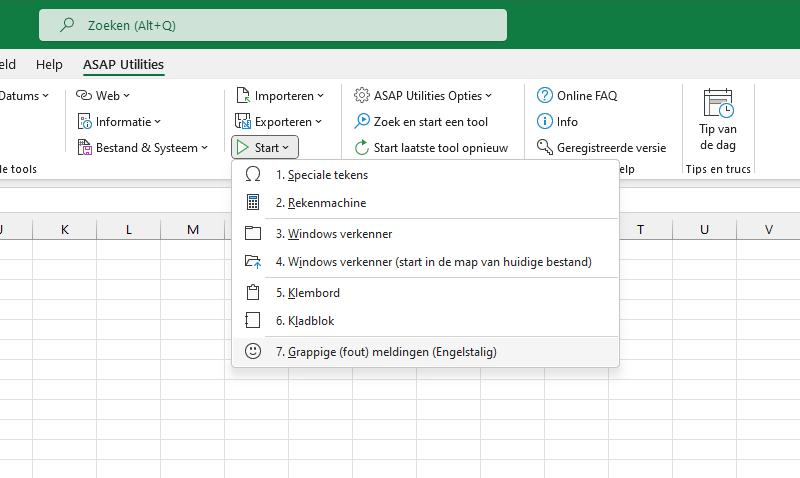This screenshot has width=800, height=478.
Task: Open the Importeren dropdown
Action: point(280,95)
